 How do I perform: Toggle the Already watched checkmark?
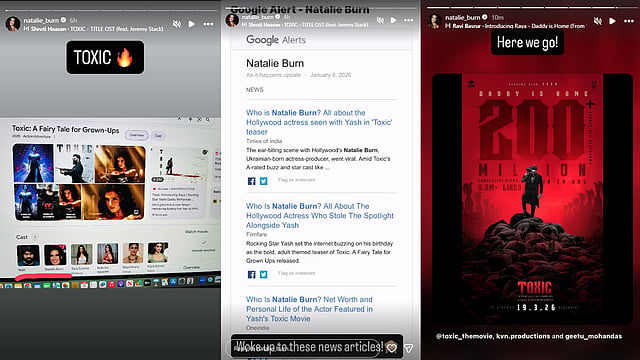204,243
